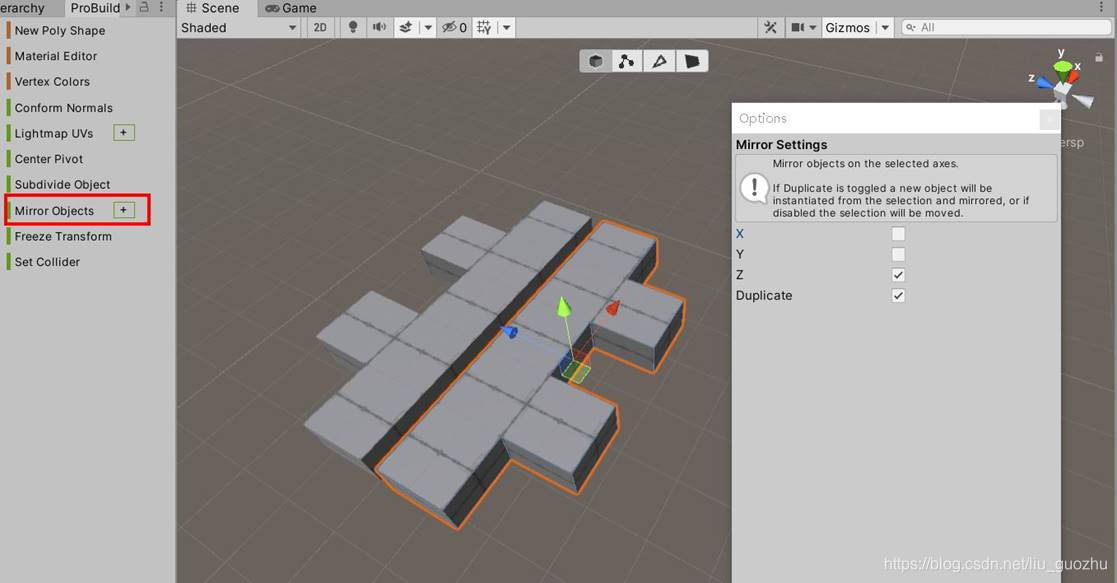
Task: Uncheck the Duplicate checkbox
Action: [x=898, y=296]
